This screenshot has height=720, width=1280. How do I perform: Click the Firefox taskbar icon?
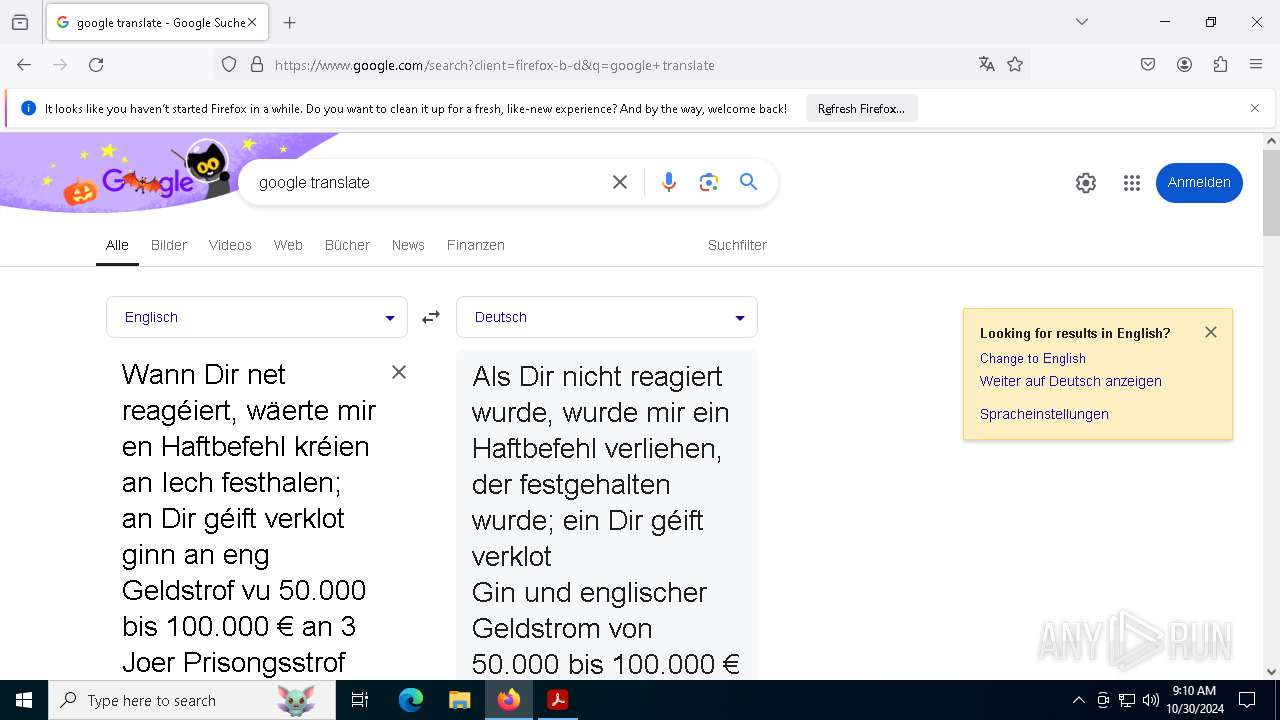tap(509, 700)
